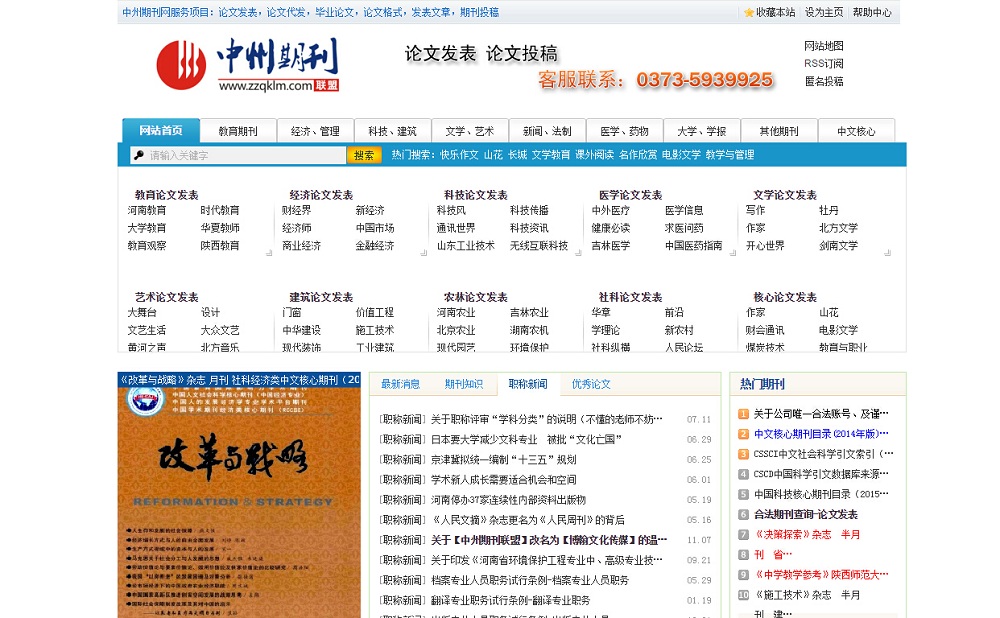The image size is (1000, 618).
Task: Open the 价值工程 journal link
Action: [374, 313]
